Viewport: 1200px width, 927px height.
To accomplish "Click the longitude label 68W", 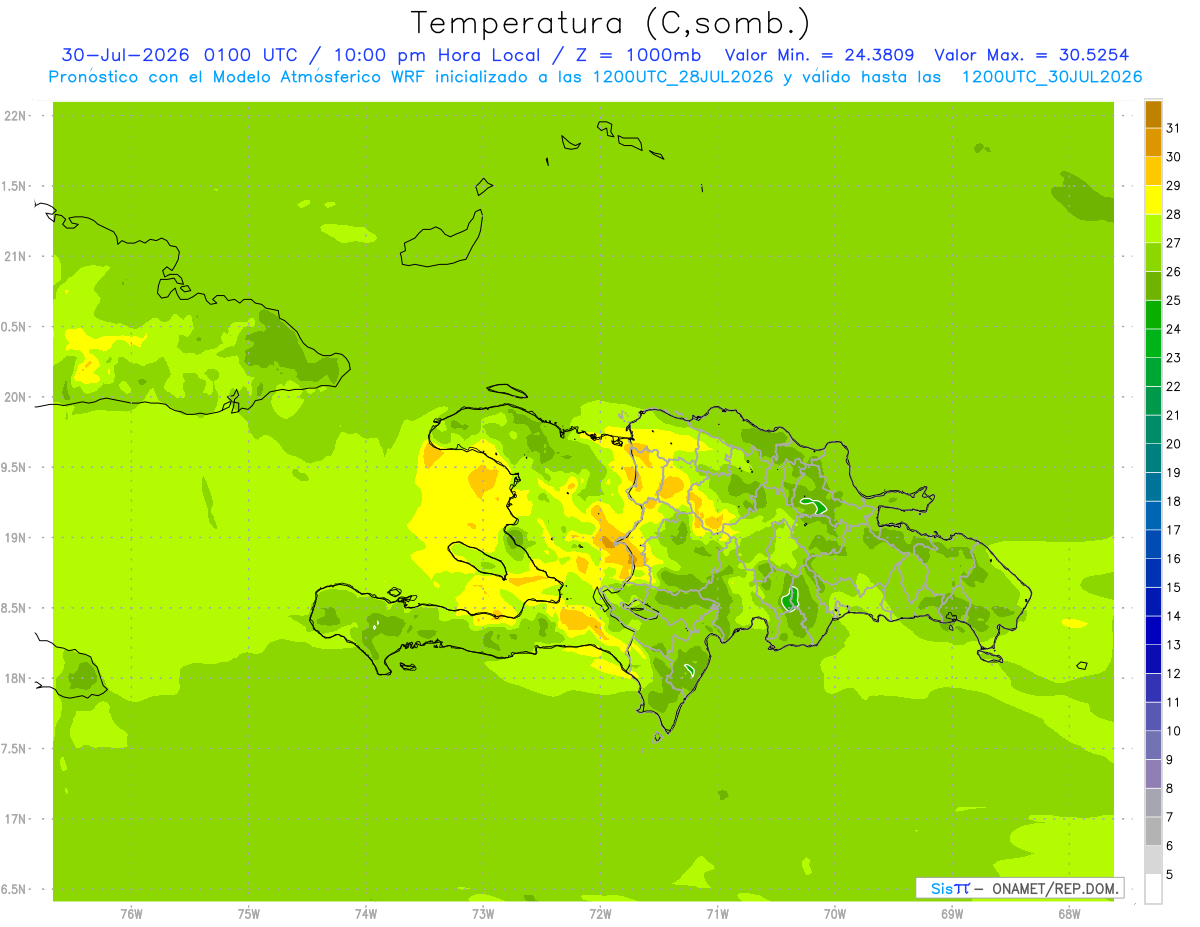I will 1069,914.
